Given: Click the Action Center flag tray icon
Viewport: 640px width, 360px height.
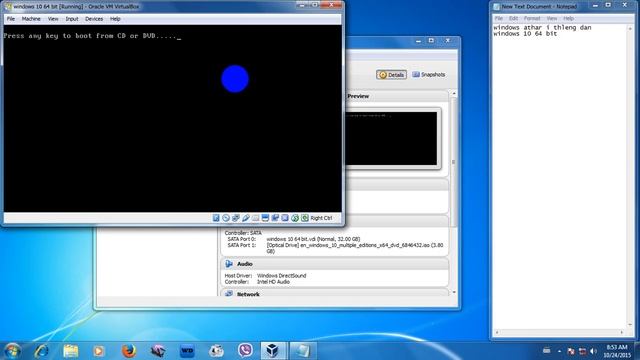Looking at the screenshot, I should (571, 351).
